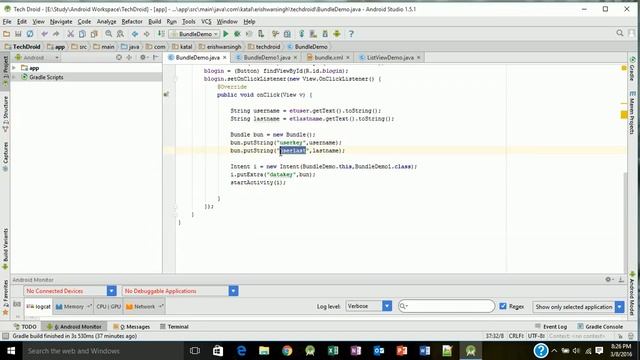640x360 pixels.
Task: Open the Verbose log level dropdown
Action: click(x=369, y=306)
